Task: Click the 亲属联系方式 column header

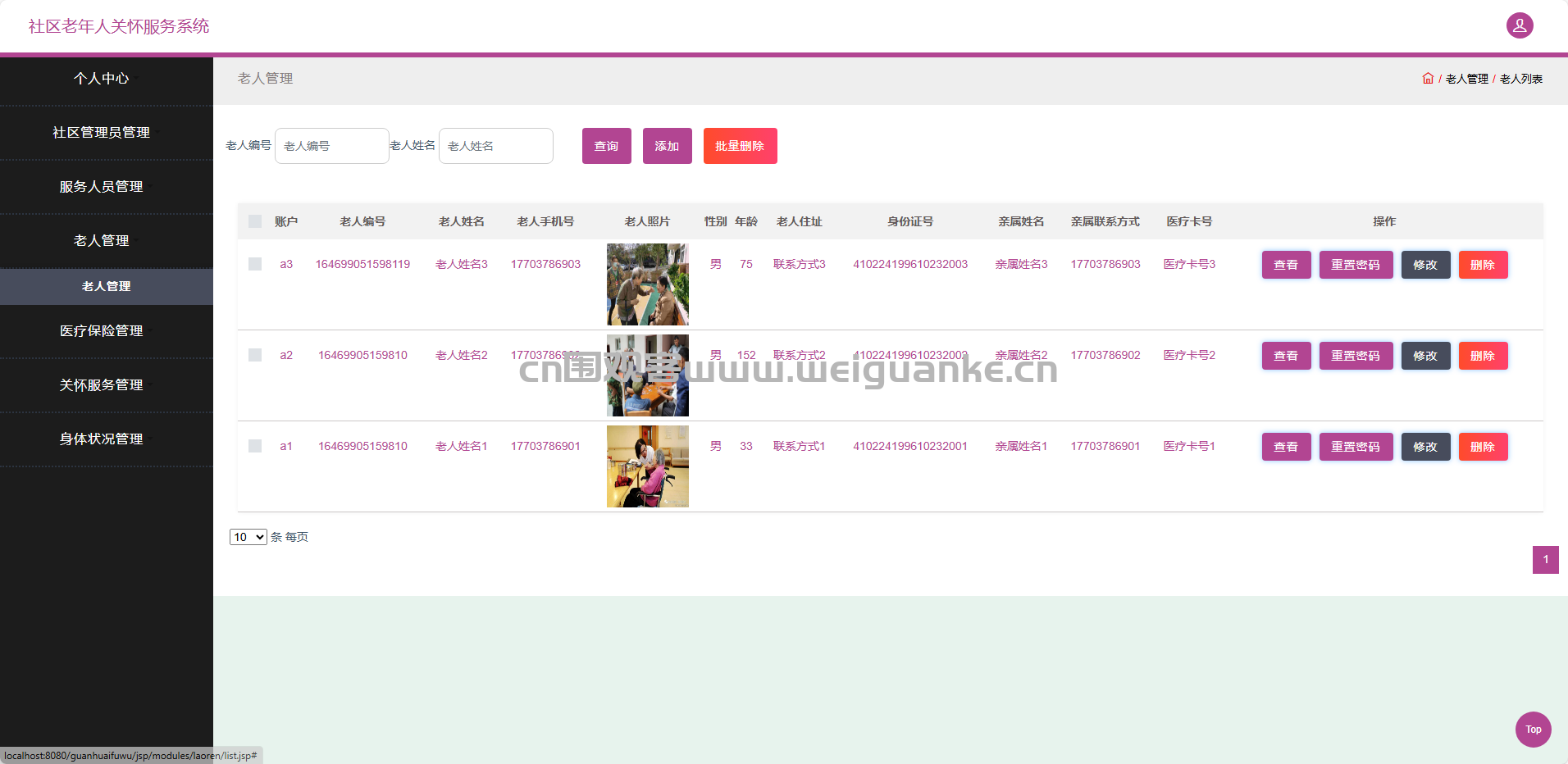Action: pos(1105,221)
